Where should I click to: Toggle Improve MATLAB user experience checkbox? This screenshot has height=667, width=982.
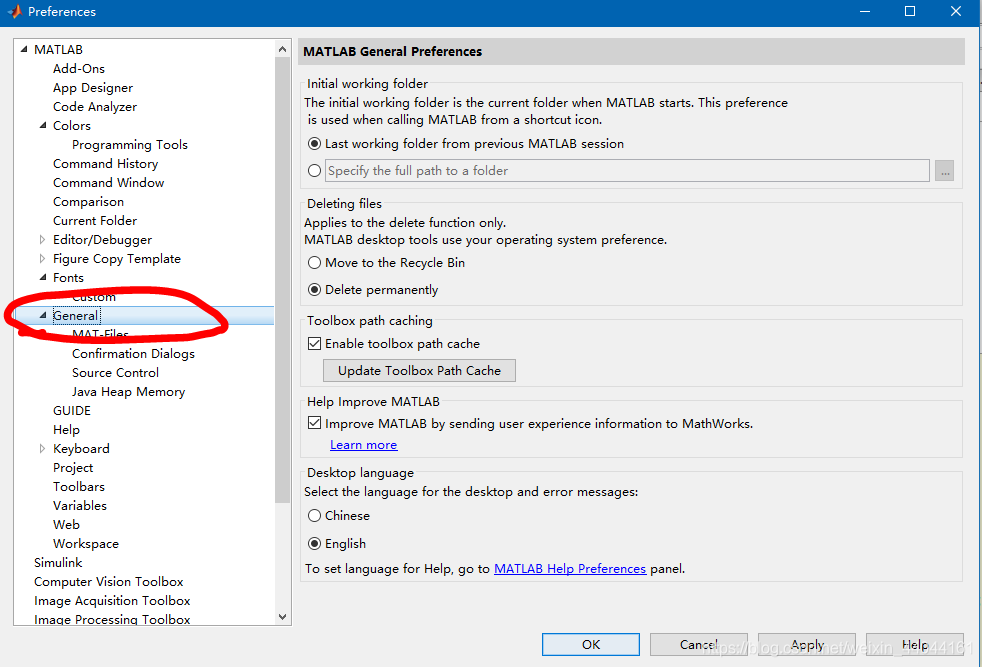click(314, 423)
